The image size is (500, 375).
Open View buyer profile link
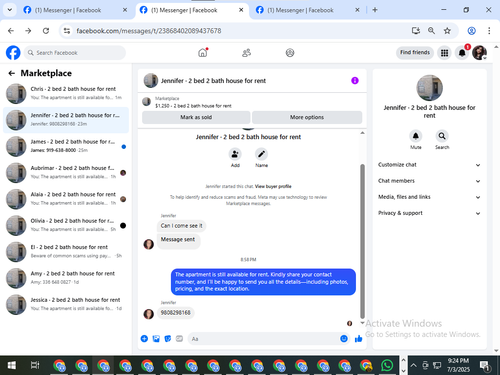(x=273, y=186)
